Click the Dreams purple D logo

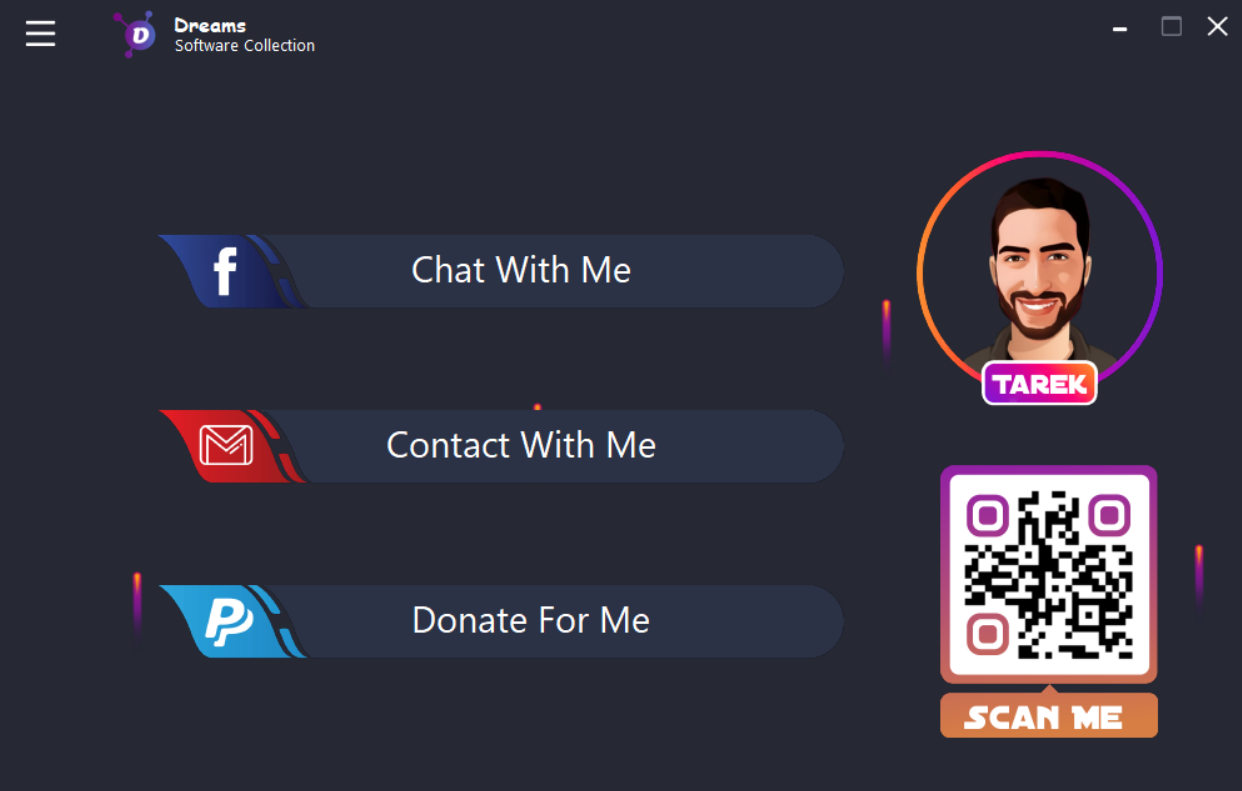[x=135, y=34]
